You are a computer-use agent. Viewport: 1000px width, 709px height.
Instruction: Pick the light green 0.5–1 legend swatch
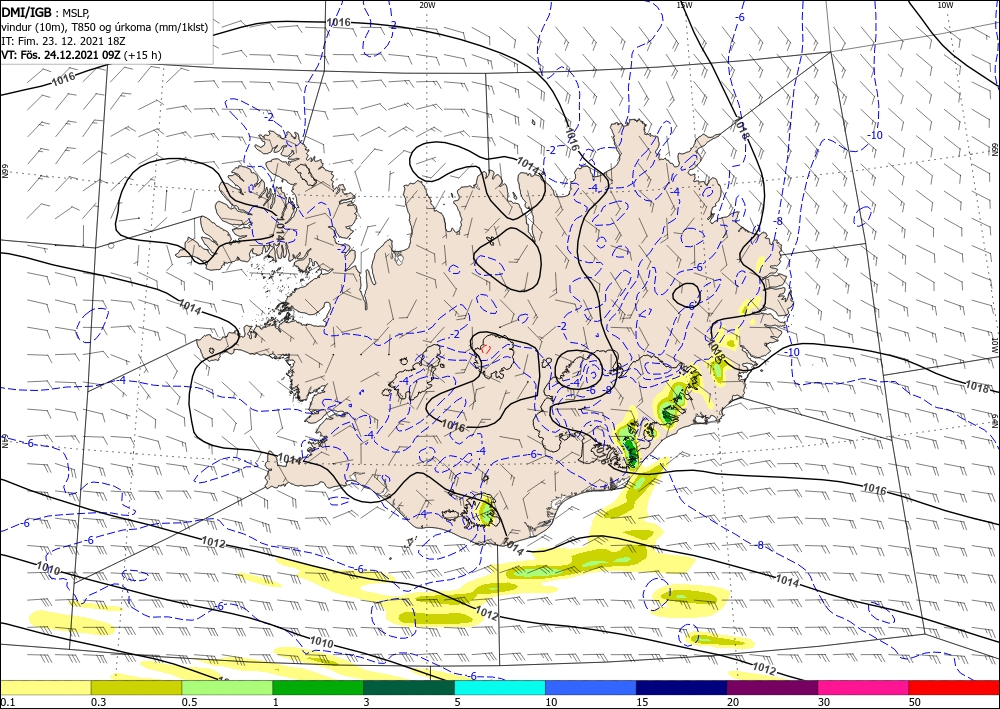tap(227, 687)
